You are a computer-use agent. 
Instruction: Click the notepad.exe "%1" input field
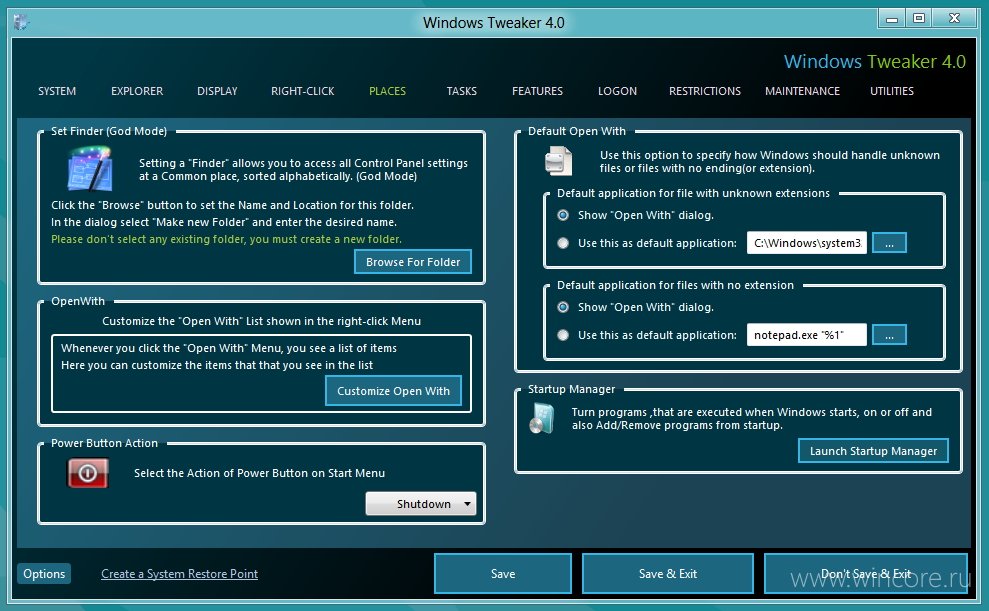(x=807, y=335)
